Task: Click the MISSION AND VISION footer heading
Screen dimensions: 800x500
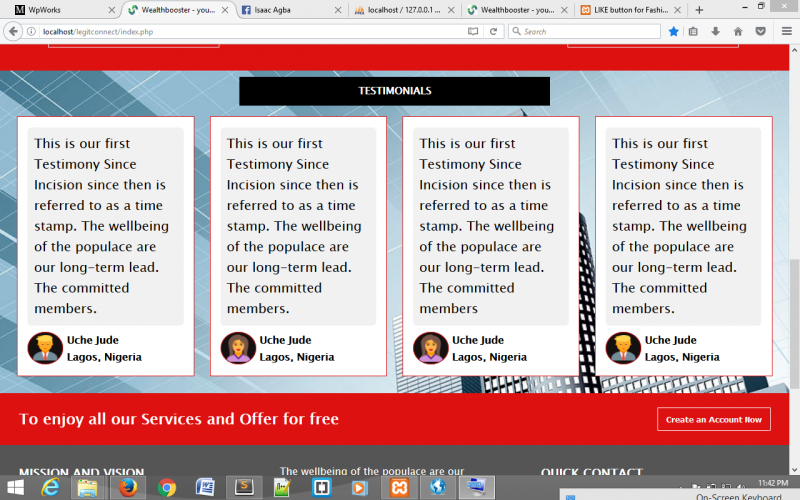Action: (x=82, y=471)
